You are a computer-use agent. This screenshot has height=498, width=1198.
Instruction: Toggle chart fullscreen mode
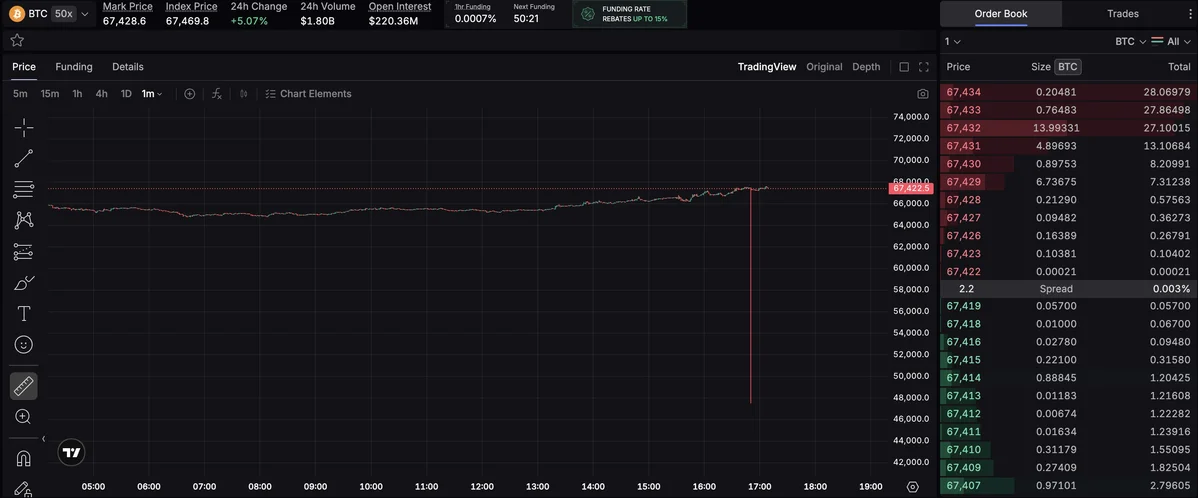[923, 67]
